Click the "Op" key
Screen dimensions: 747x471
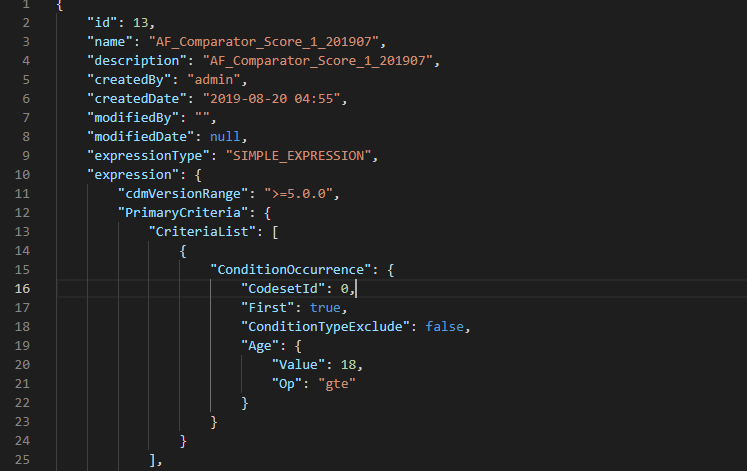point(287,384)
